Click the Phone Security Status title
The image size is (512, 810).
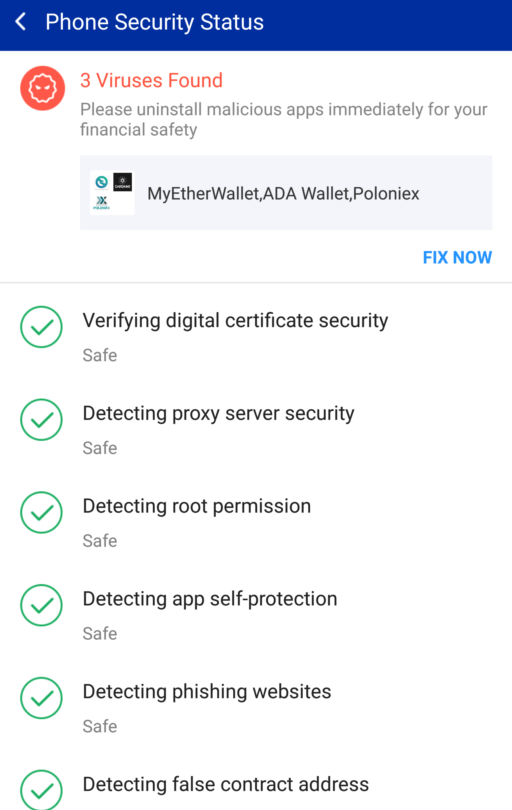click(154, 22)
